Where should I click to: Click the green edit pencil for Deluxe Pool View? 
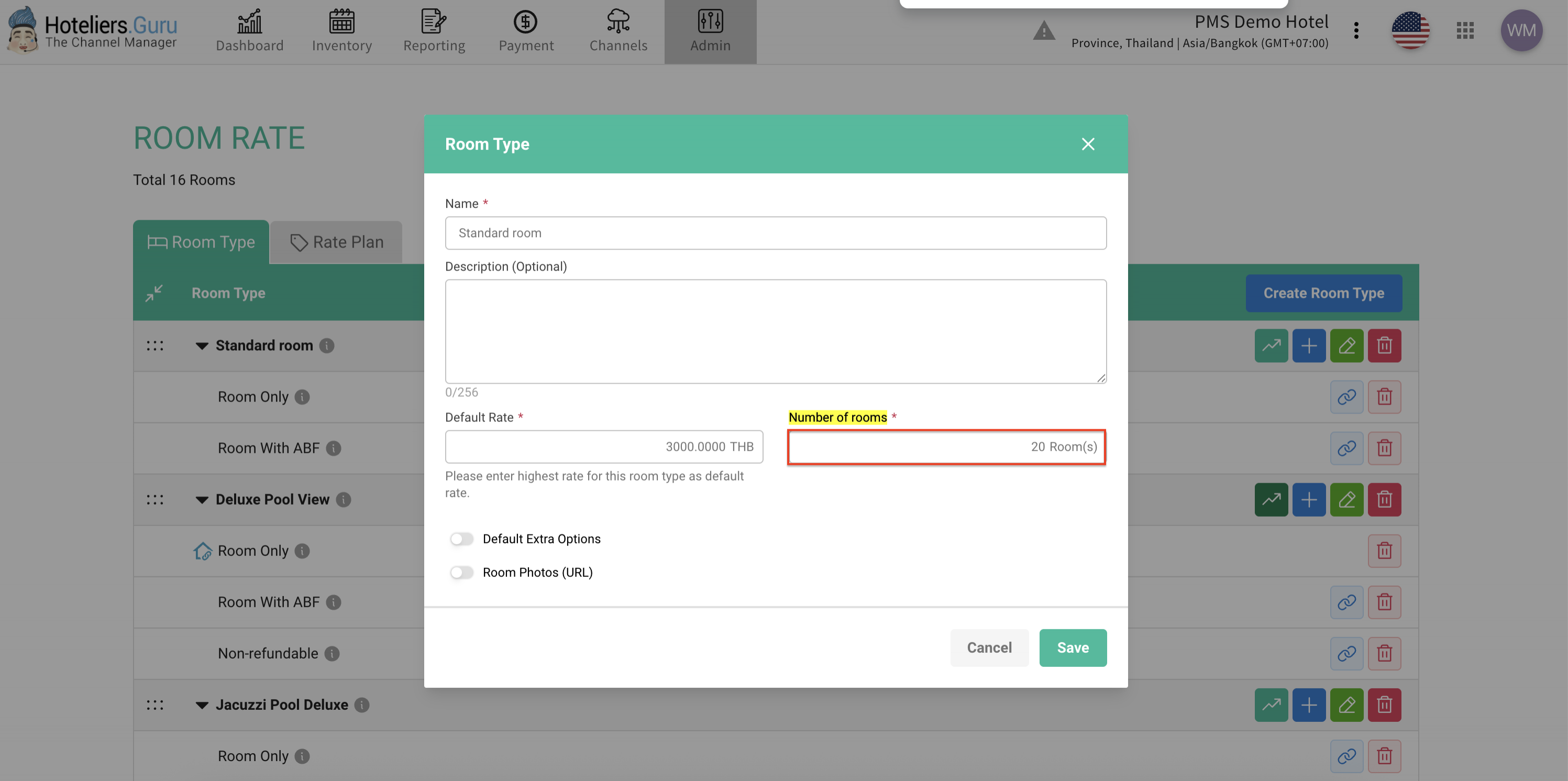click(x=1346, y=499)
